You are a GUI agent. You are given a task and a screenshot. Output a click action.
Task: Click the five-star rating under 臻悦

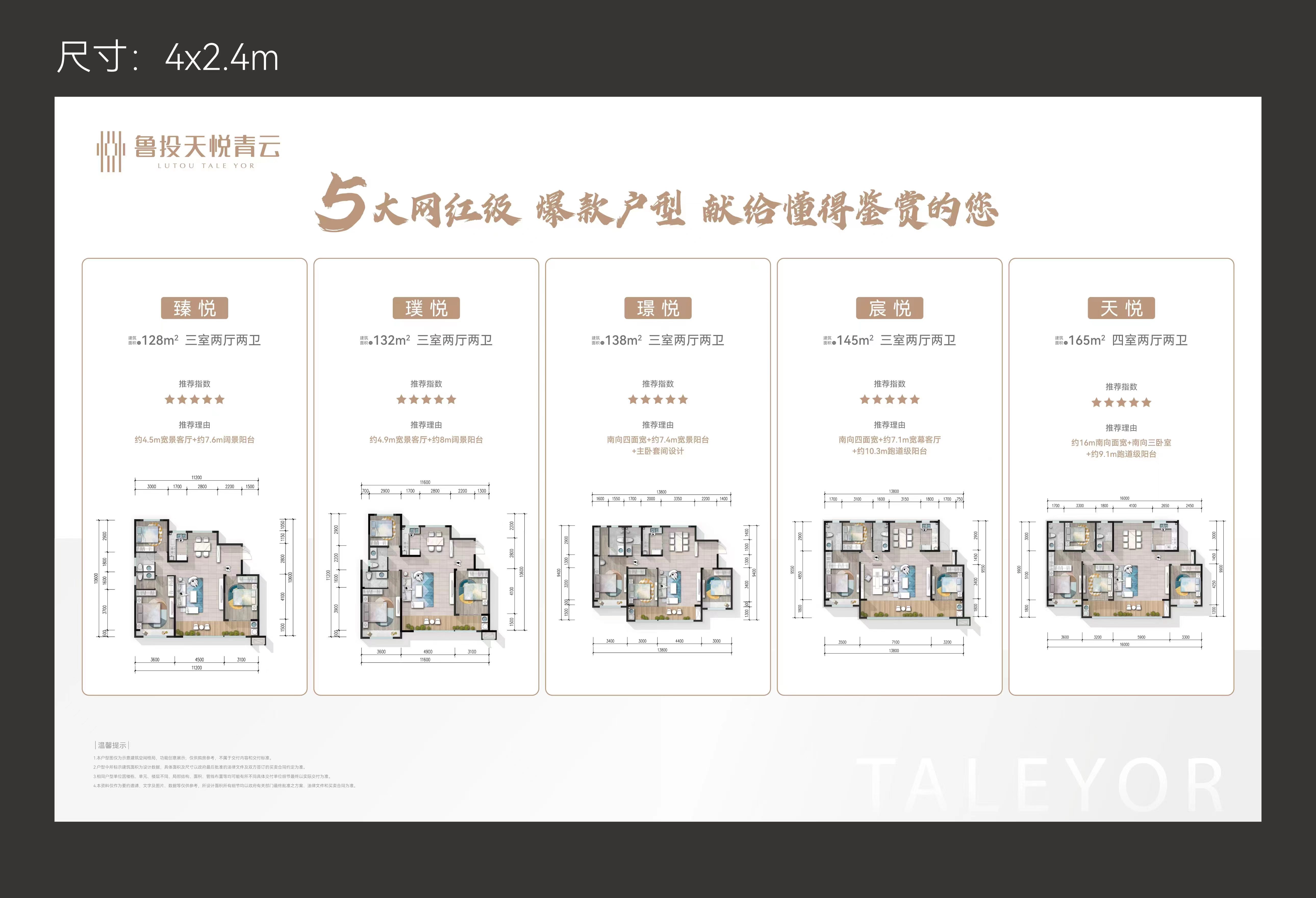(x=194, y=400)
